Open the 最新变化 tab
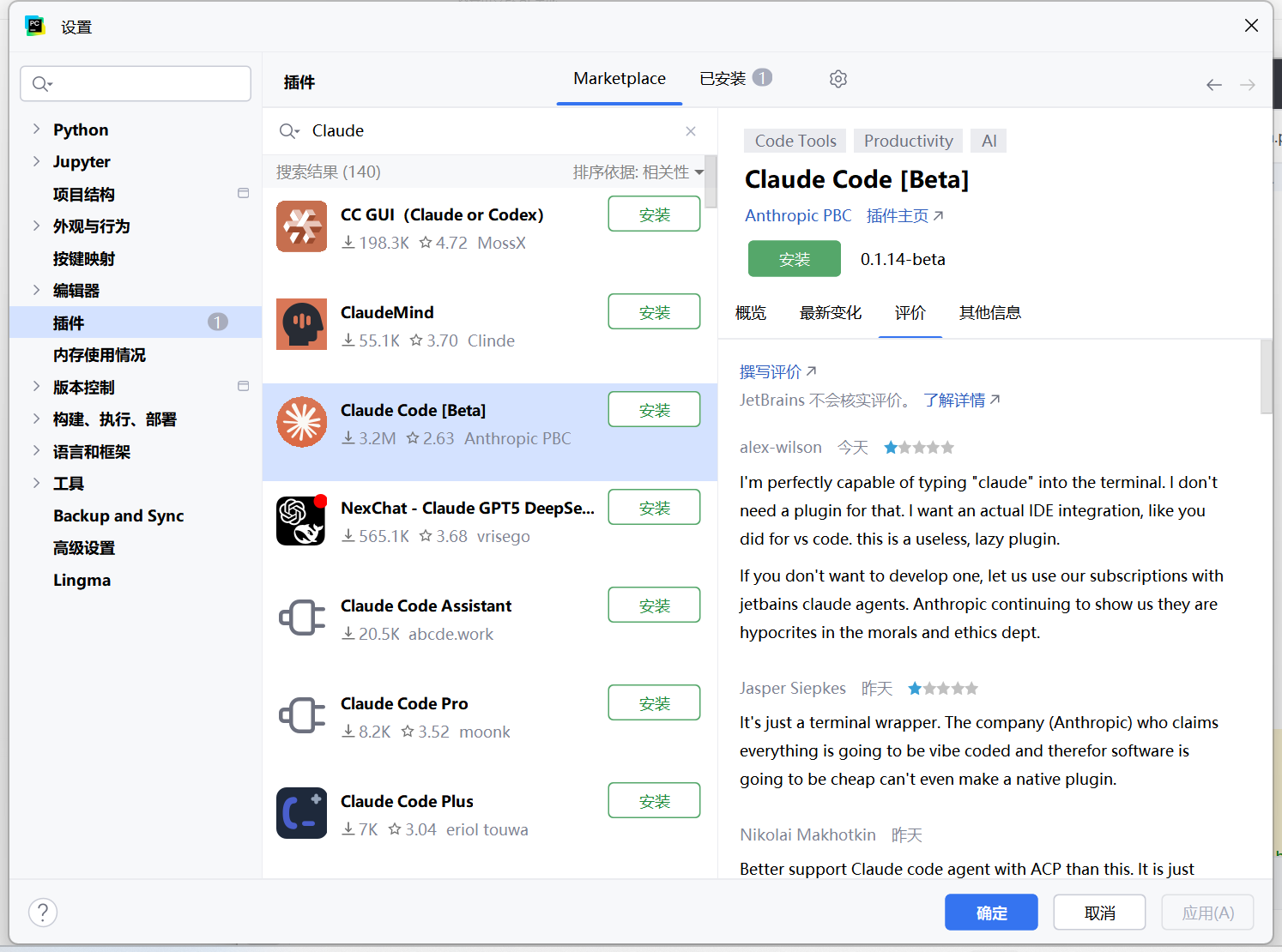 click(x=831, y=313)
